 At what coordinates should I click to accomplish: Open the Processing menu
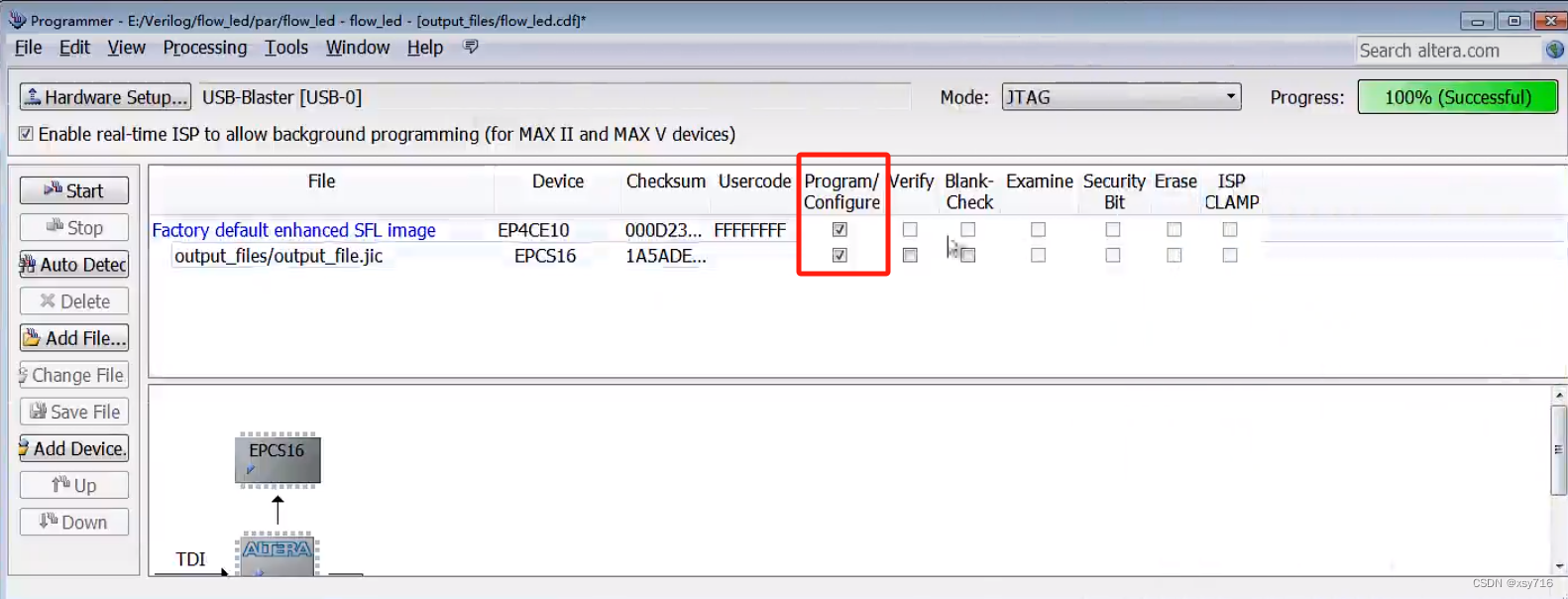[205, 48]
